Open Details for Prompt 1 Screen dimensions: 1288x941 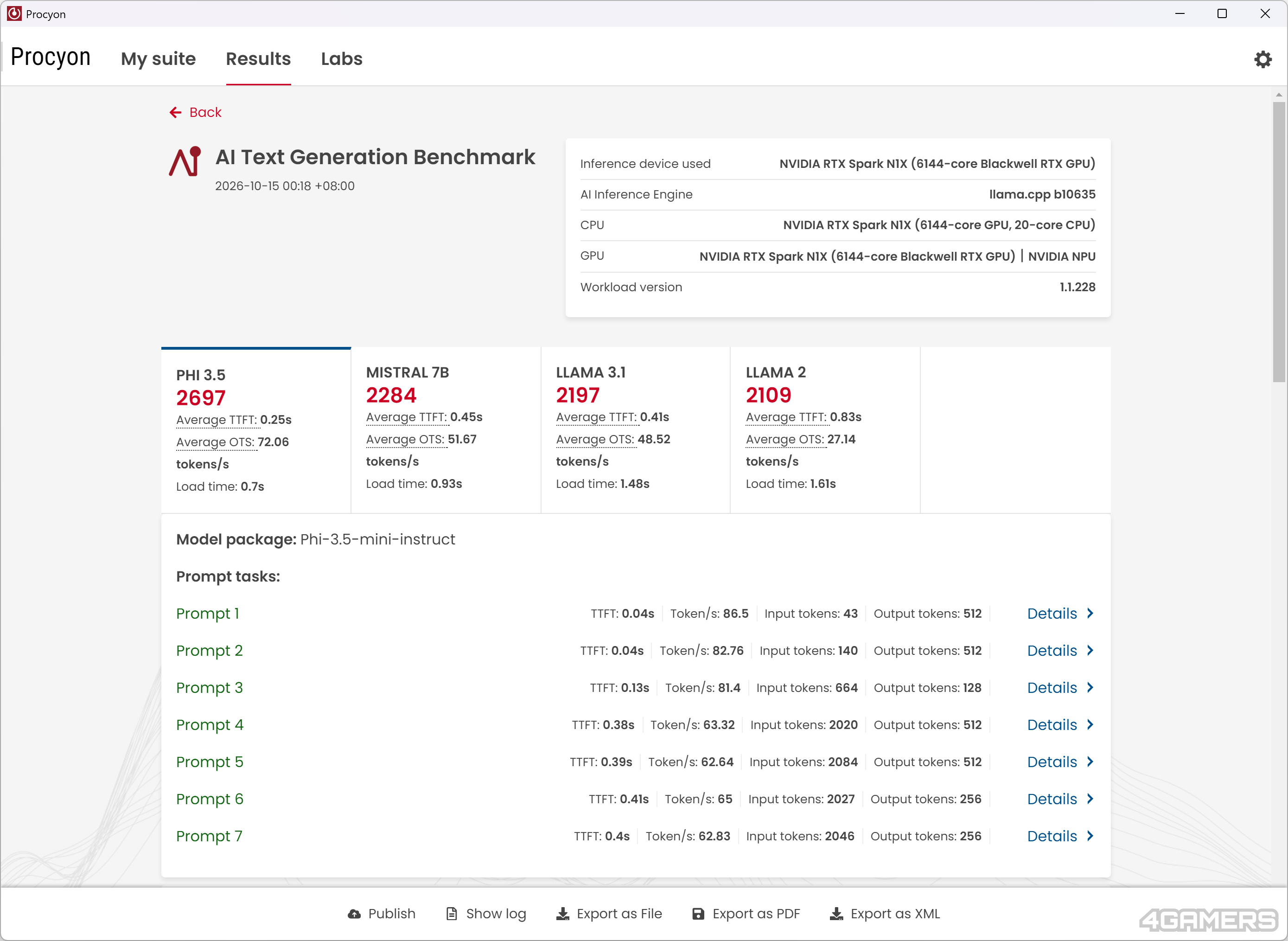1060,614
